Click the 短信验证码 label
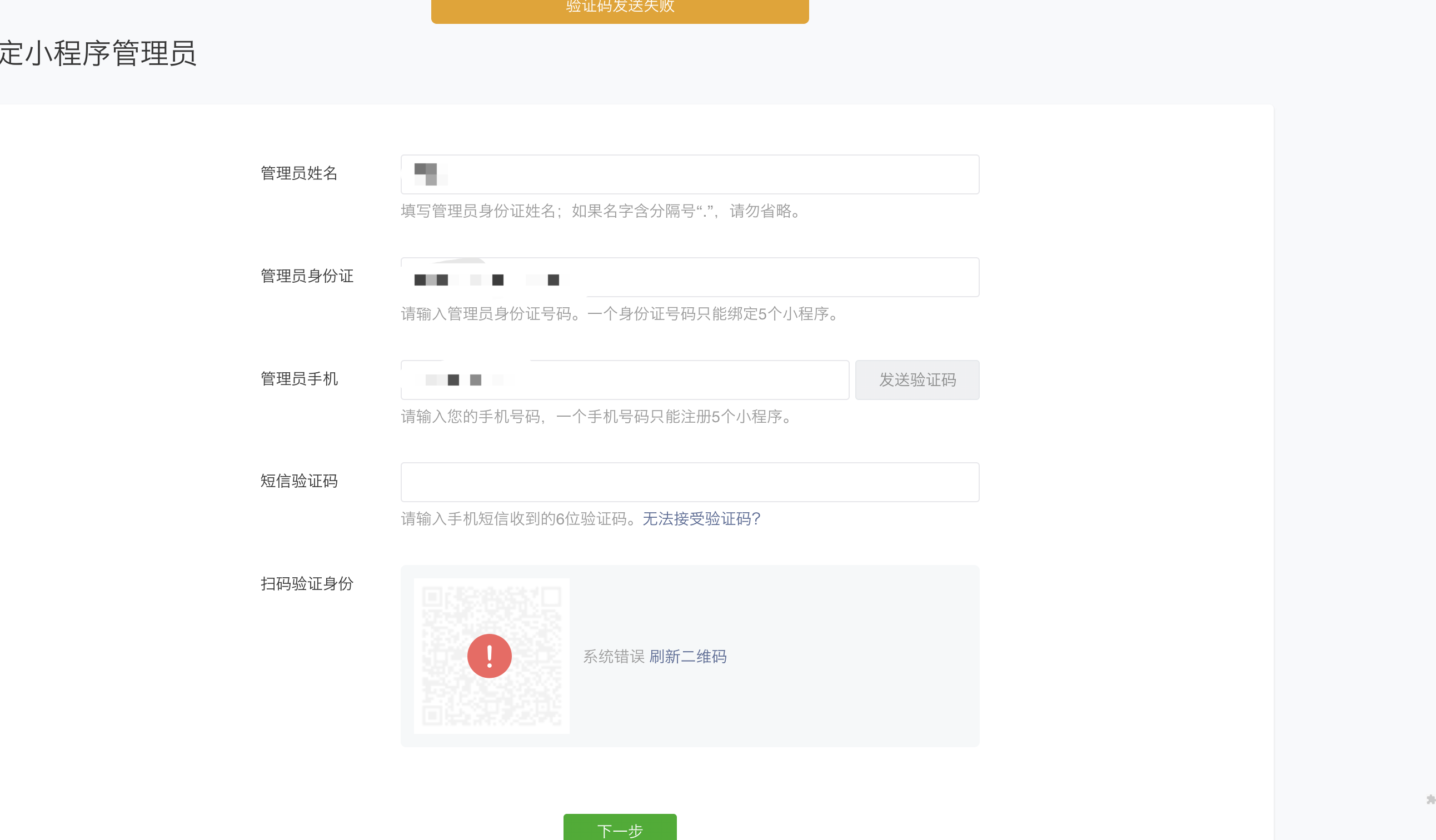 pyautogui.click(x=299, y=481)
